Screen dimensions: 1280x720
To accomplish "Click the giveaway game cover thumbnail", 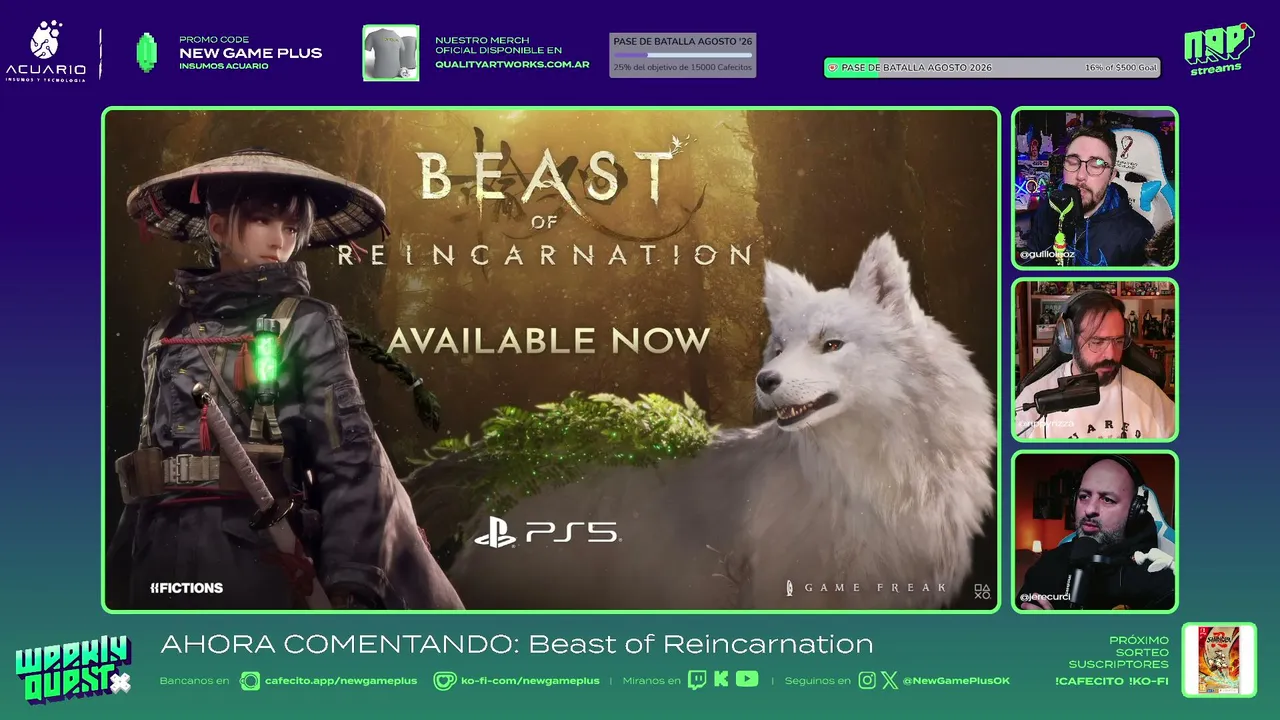I will [1219, 660].
